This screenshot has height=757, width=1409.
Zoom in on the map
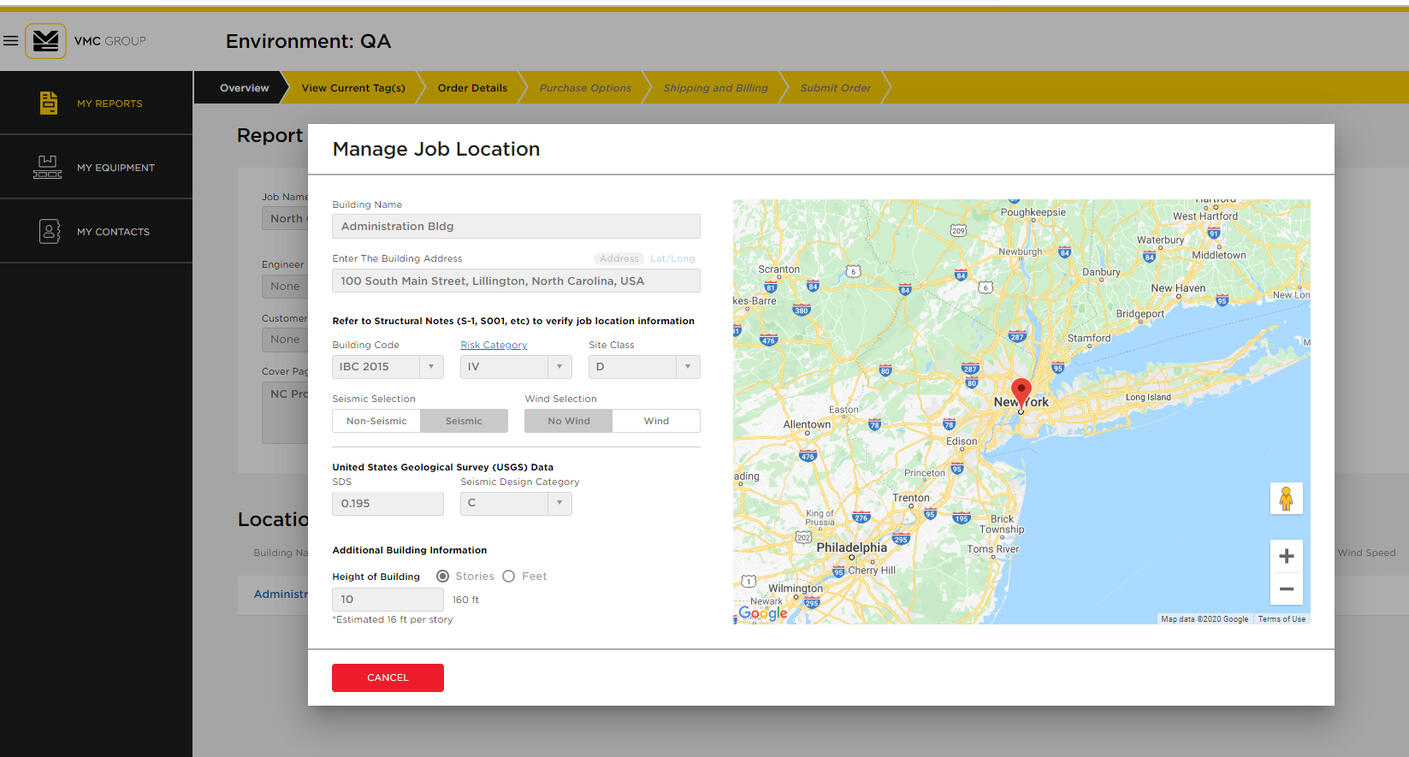pos(1286,556)
